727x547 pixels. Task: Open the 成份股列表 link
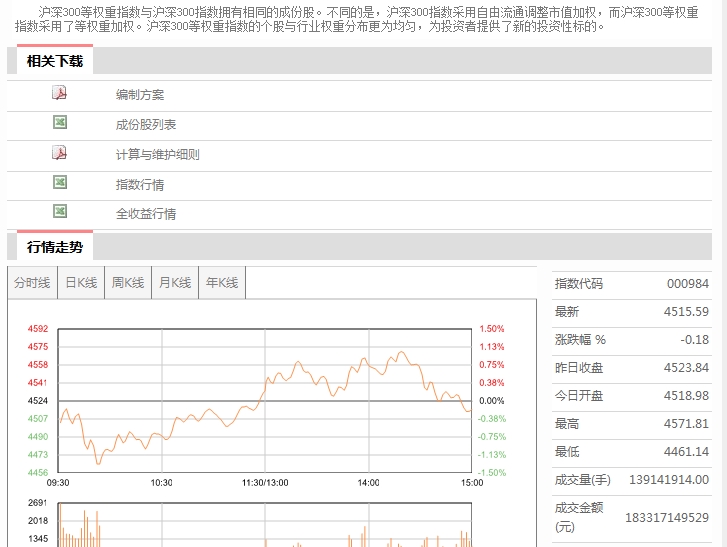(x=146, y=125)
